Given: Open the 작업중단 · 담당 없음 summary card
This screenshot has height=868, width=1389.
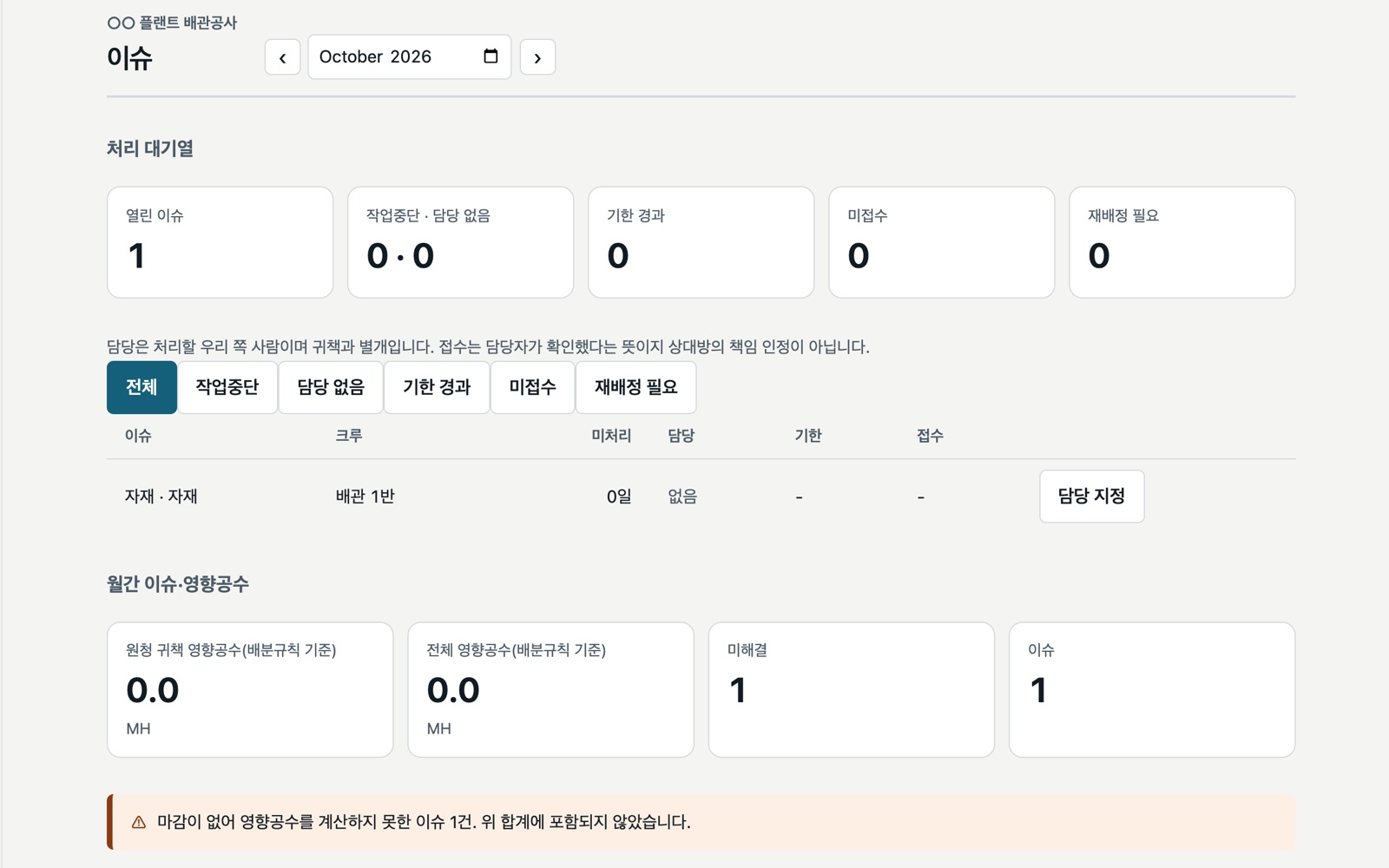Looking at the screenshot, I should coord(461,242).
